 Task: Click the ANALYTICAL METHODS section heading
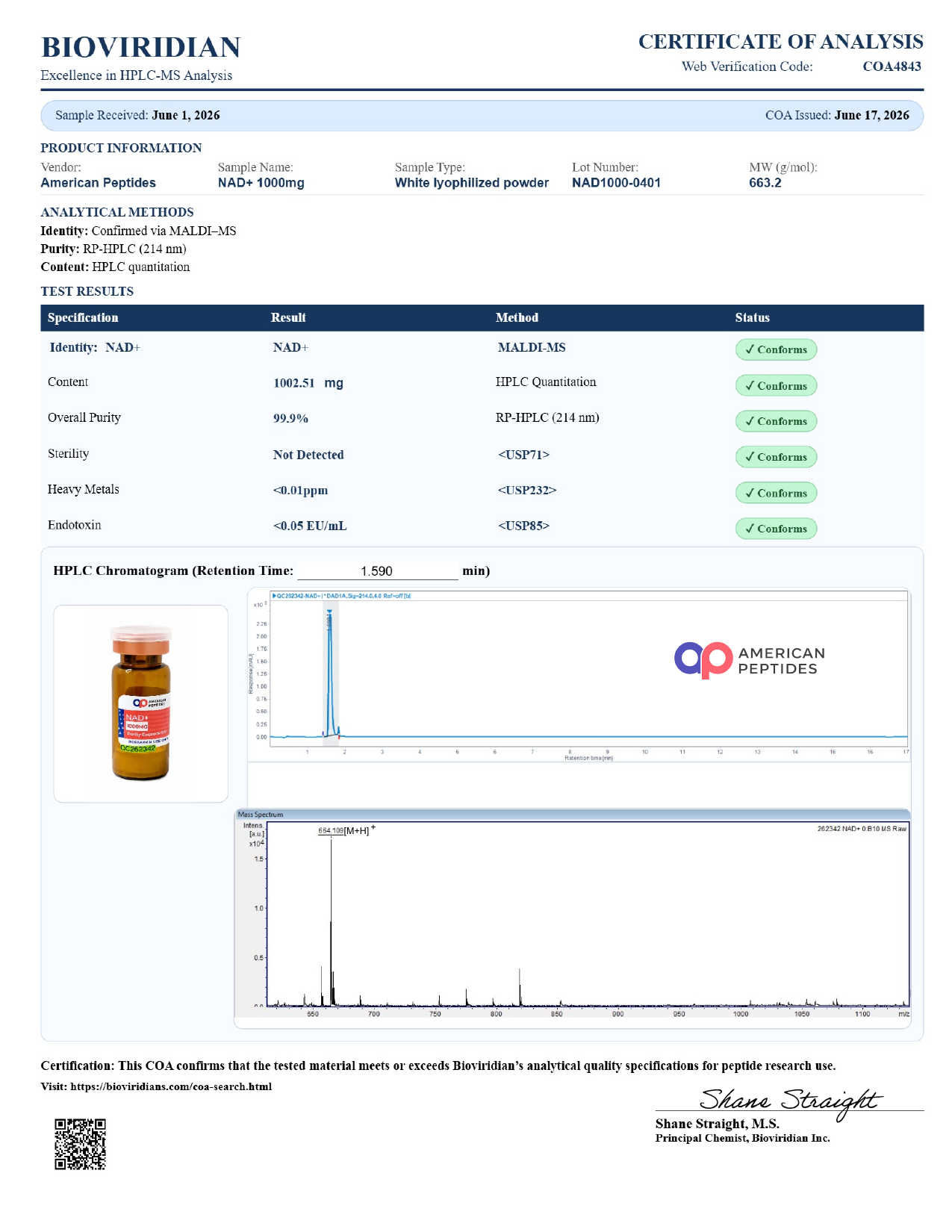point(117,212)
